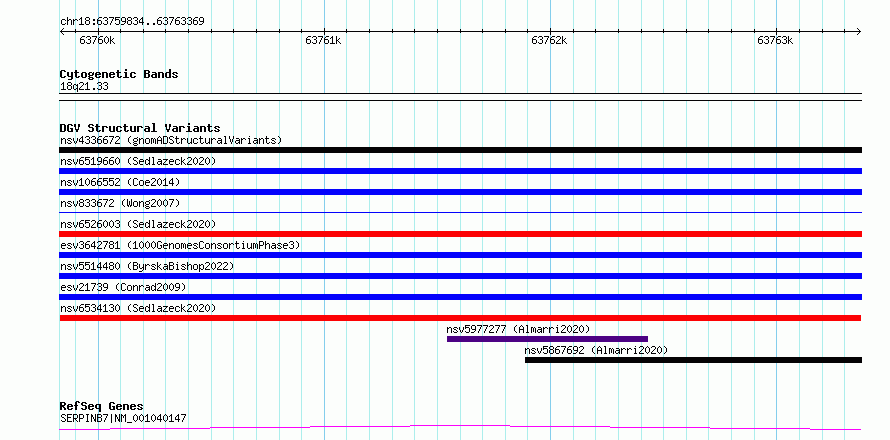Viewport: 890px width, 440px height.
Task: Click the magenta SERPINB7 gene line
Action: pyautogui.click(x=460, y=428)
